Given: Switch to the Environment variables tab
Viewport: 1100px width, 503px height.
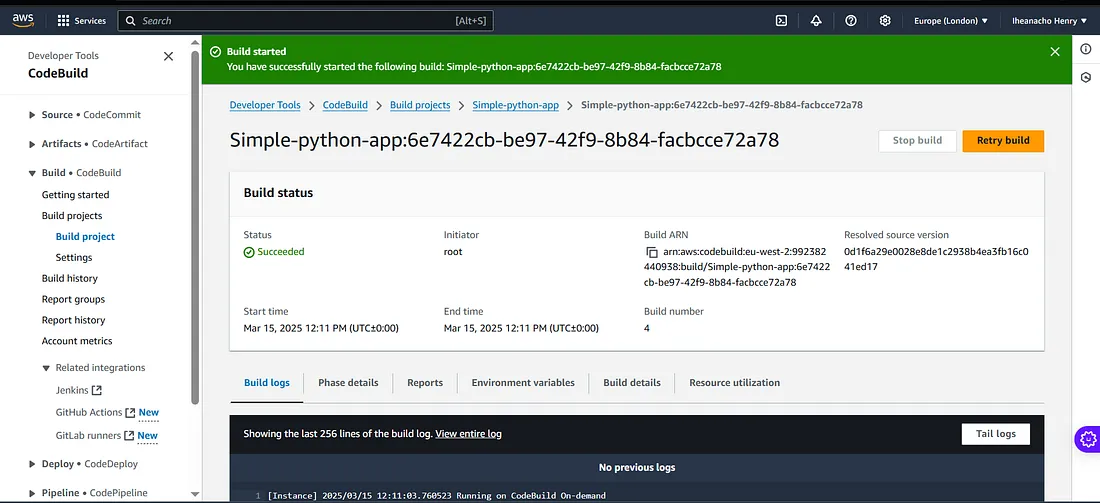Looking at the screenshot, I should (523, 383).
